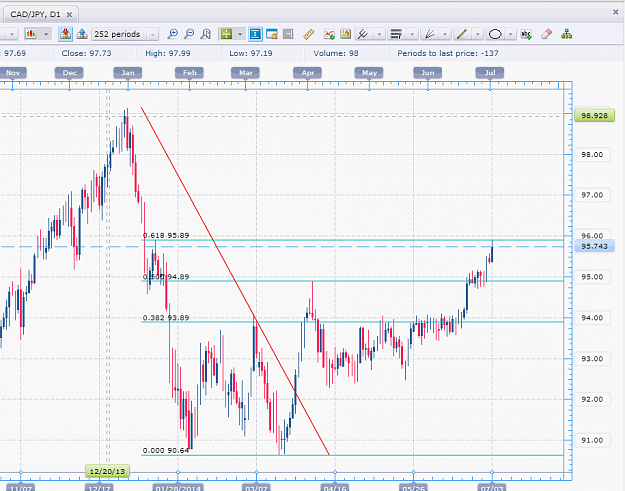The width and height of the screenshot is (625, 491).
Task: Select the red descending trend line
Action: (235, 281)
